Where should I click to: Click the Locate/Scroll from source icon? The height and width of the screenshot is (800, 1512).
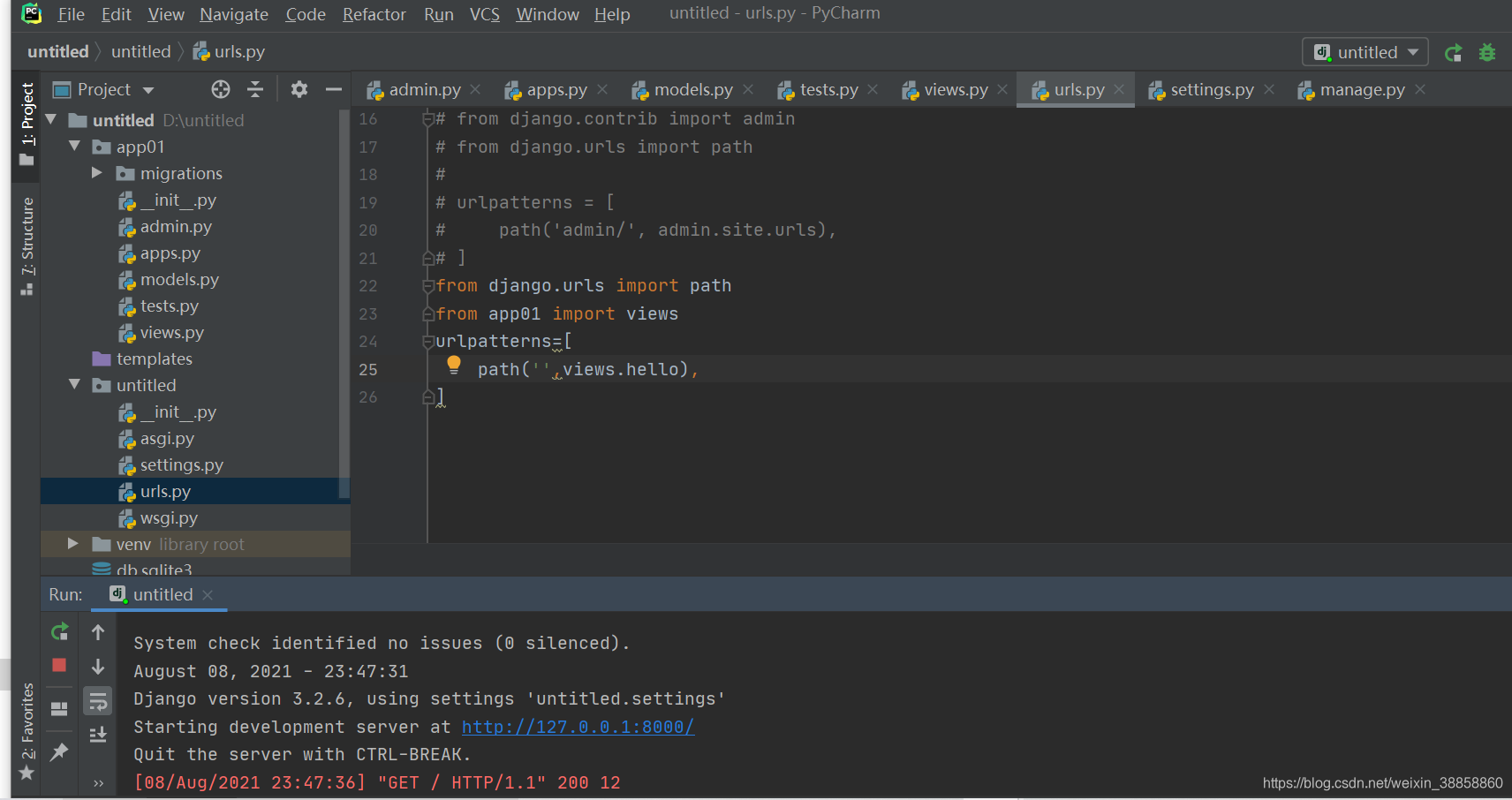[x=221, y=89]
